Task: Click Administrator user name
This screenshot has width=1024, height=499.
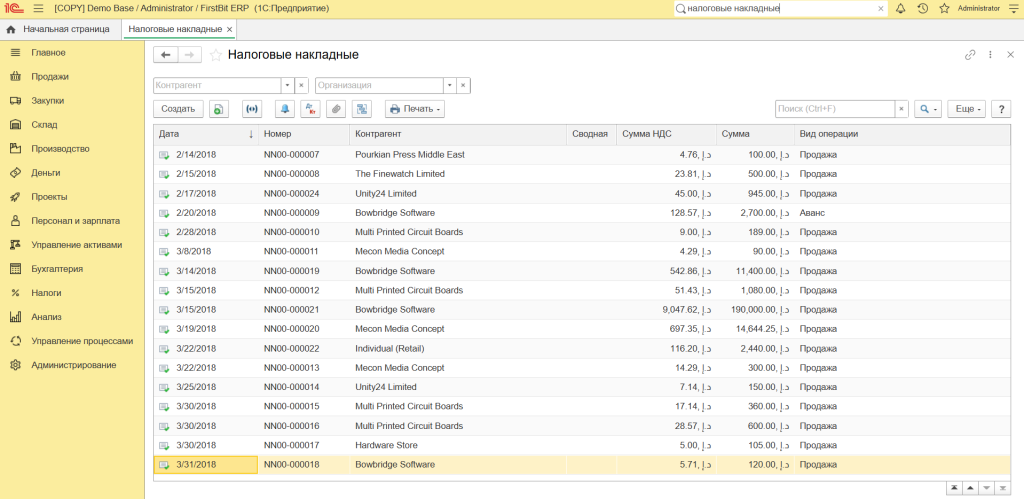Action: (978, 8)
